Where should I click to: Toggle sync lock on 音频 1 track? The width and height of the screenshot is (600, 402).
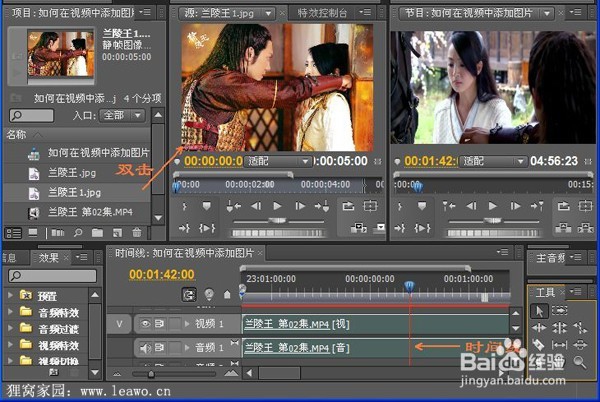click(x=159, y=348)
